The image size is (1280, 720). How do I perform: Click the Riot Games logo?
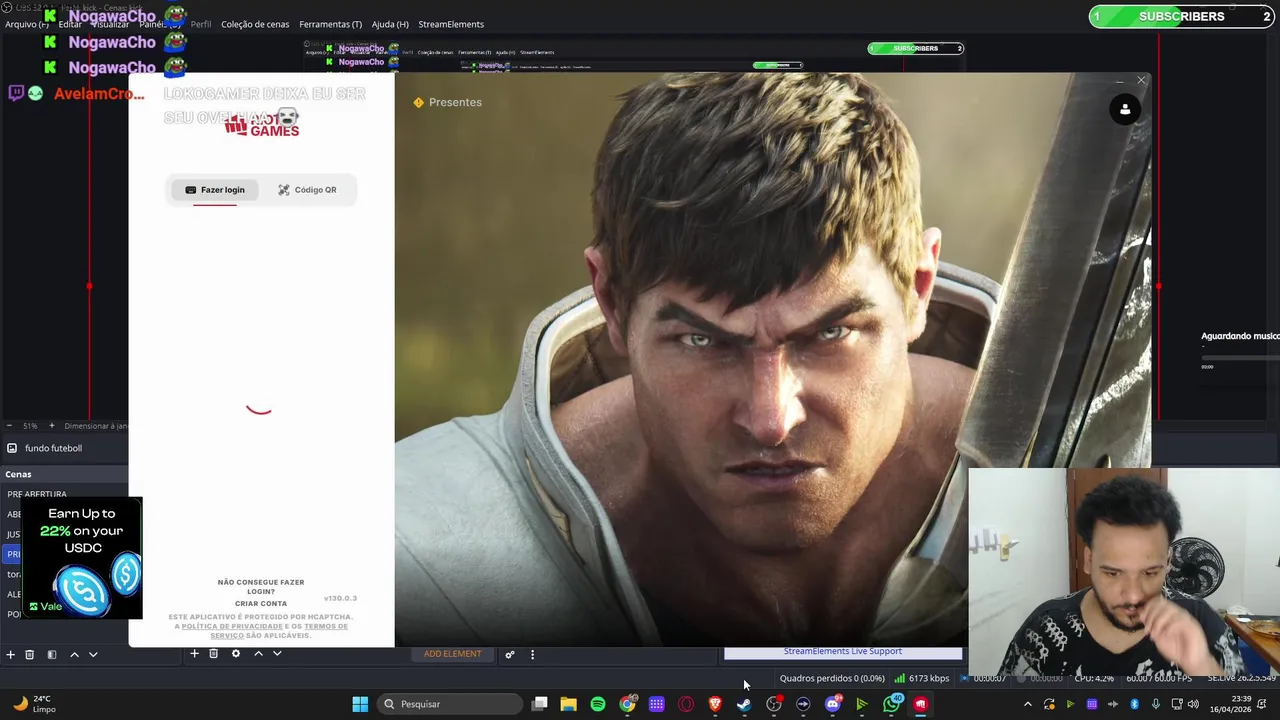click(x=261, y=124)
